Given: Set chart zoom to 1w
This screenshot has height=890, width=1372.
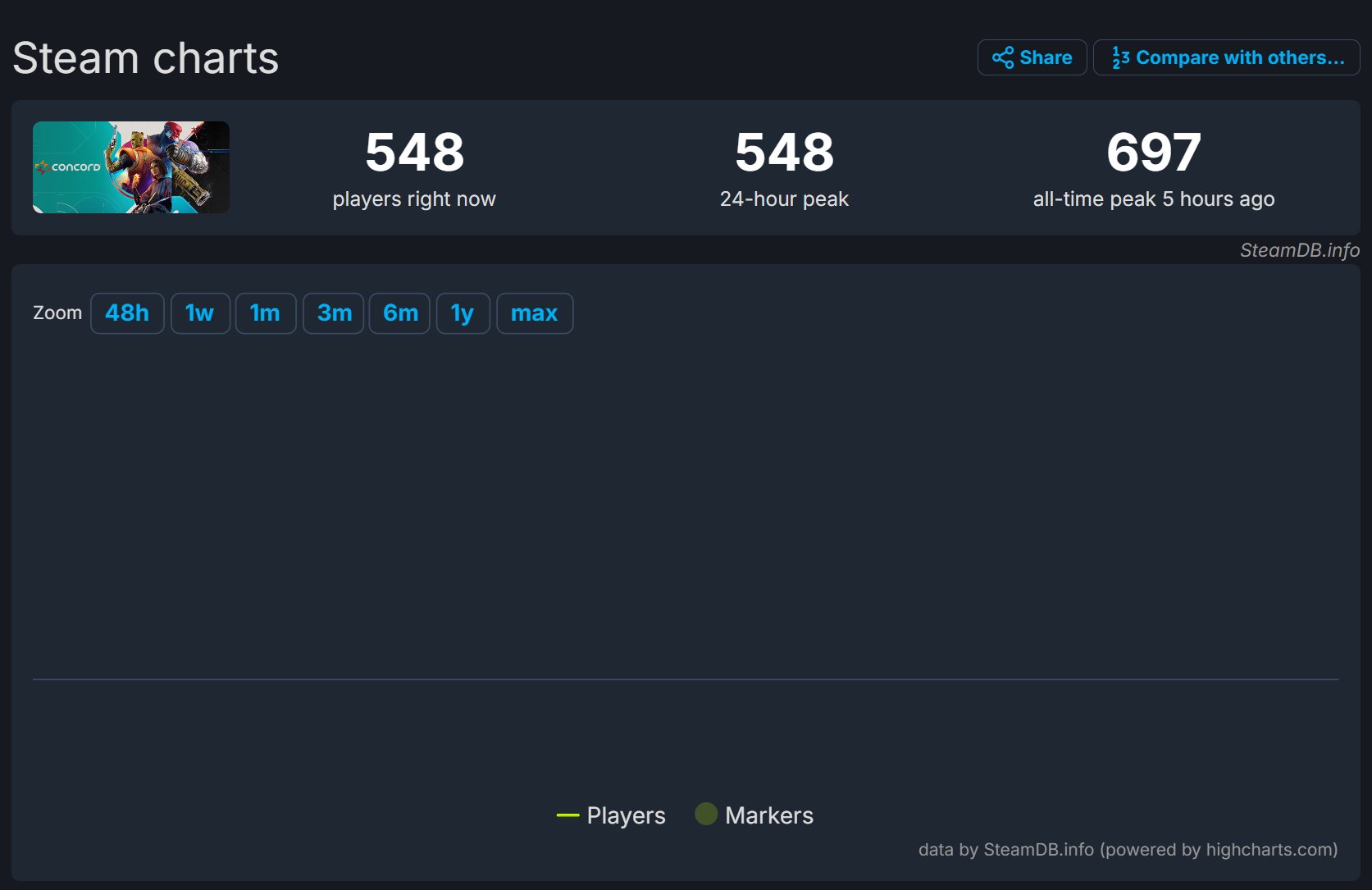Looking at the screenshot, I should [x=200, y=313].
